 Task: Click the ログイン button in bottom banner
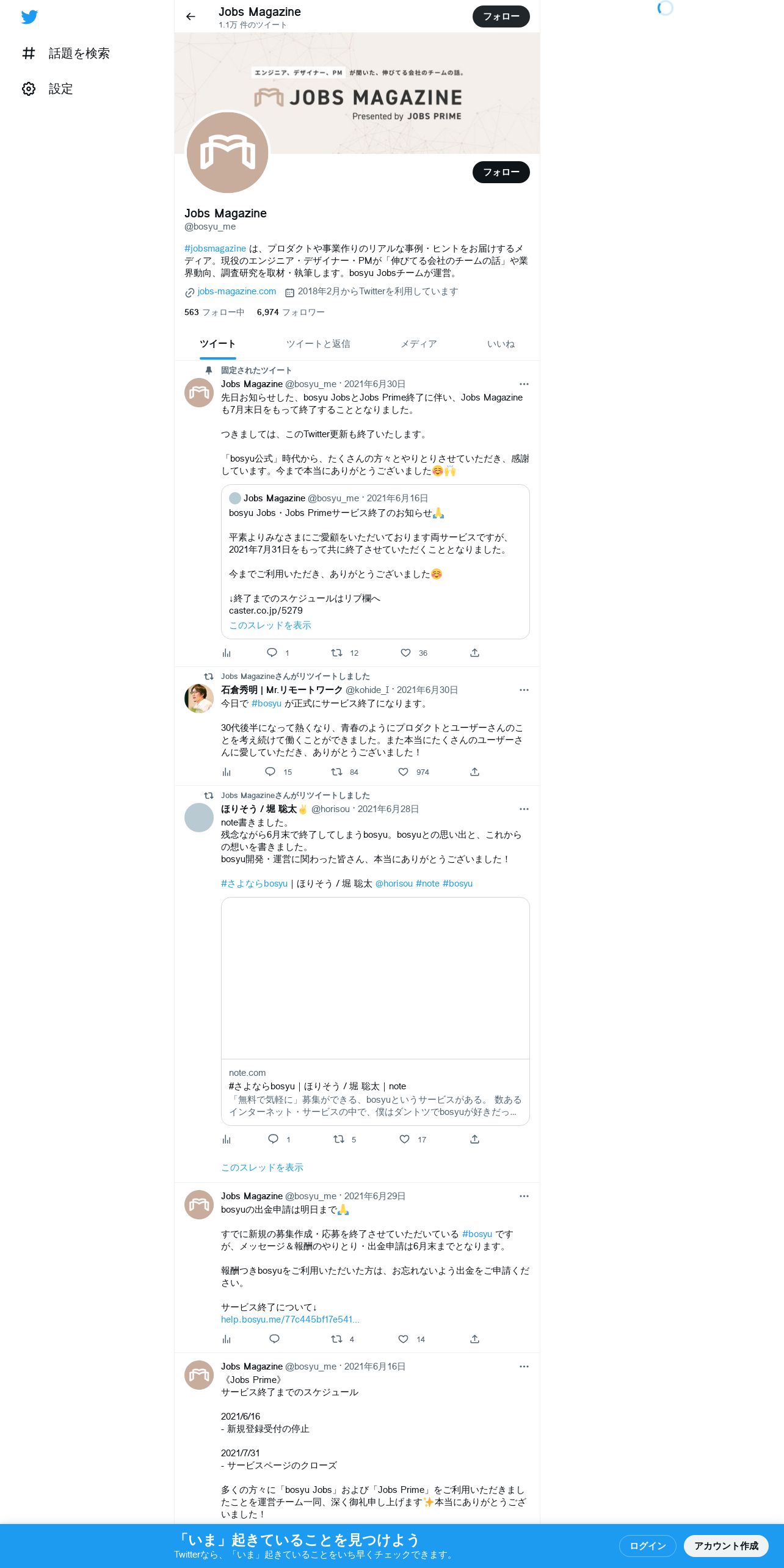point(647,1545)
